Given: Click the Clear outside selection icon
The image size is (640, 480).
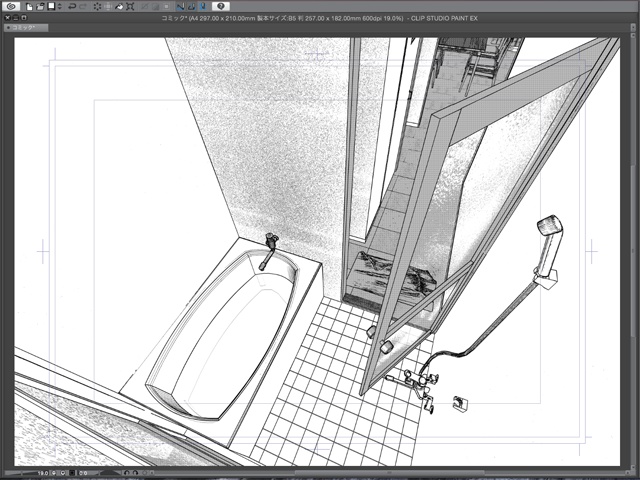Looking at the screenshot, I should (108, 7).
